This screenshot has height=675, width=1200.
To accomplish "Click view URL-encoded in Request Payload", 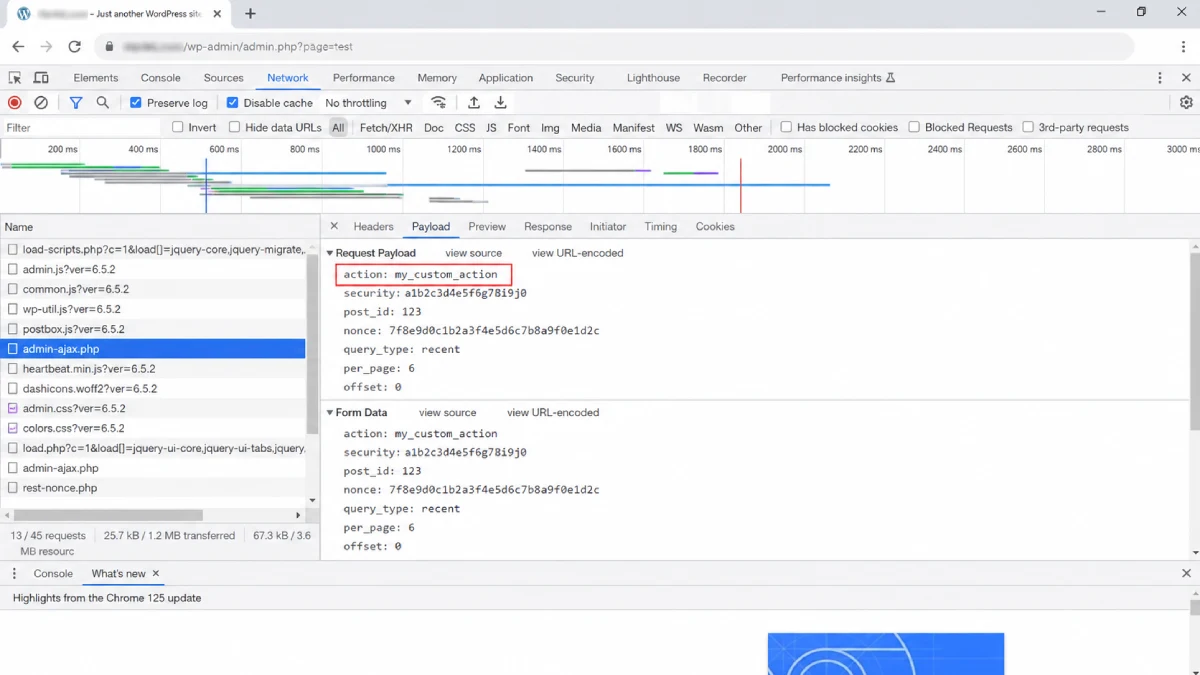I will pyautogui.click(x=578, y=253).
